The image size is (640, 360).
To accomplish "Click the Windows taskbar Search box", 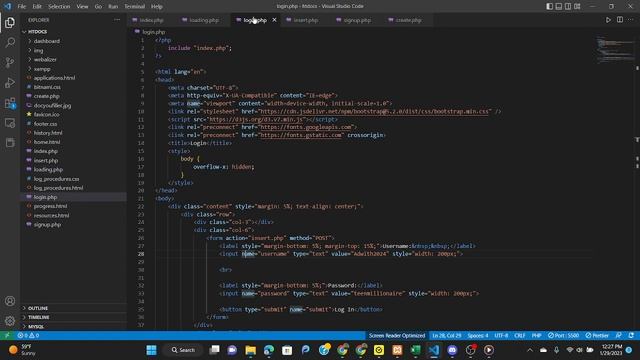I will click(183, 350).
